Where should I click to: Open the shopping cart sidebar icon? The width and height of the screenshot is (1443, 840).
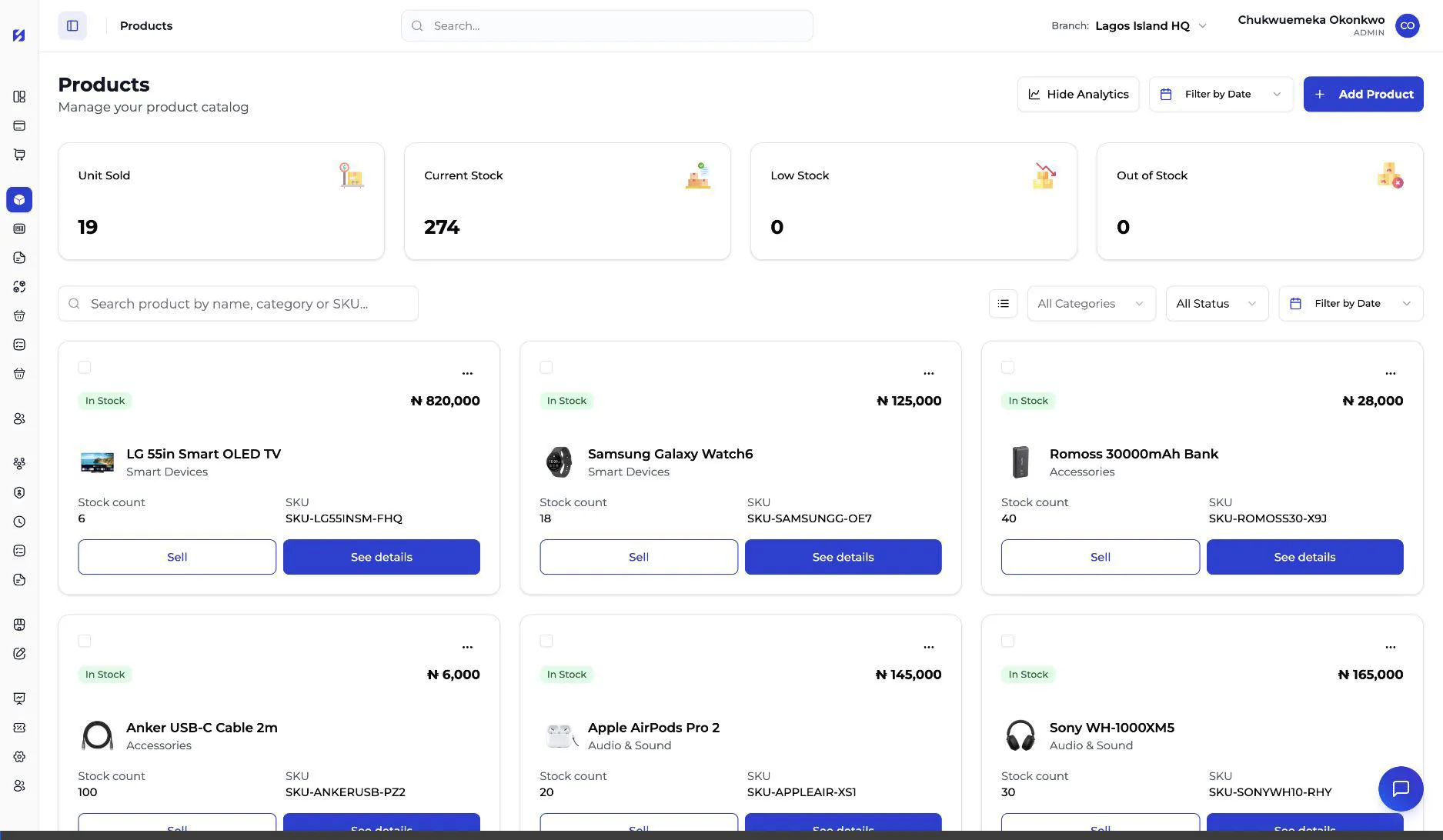click(x=19, y=155)
